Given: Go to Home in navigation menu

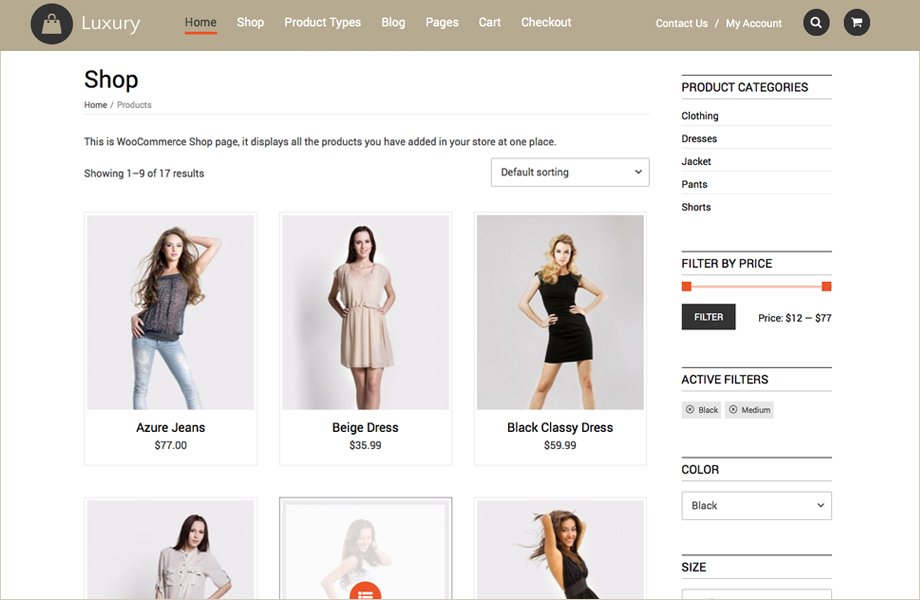Looking at the screenshot, I should coord(201,22).
